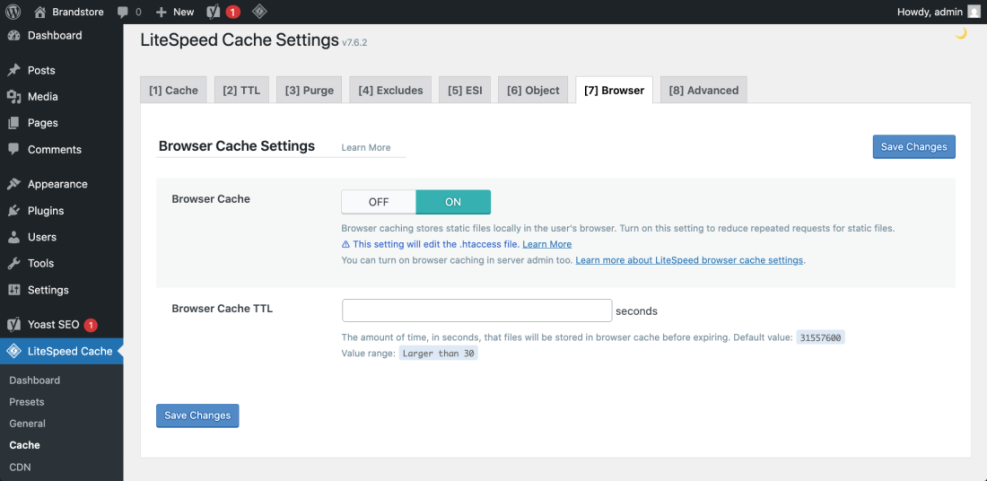
Task: Click the Larger than 30 value
Action: (438, 353)
